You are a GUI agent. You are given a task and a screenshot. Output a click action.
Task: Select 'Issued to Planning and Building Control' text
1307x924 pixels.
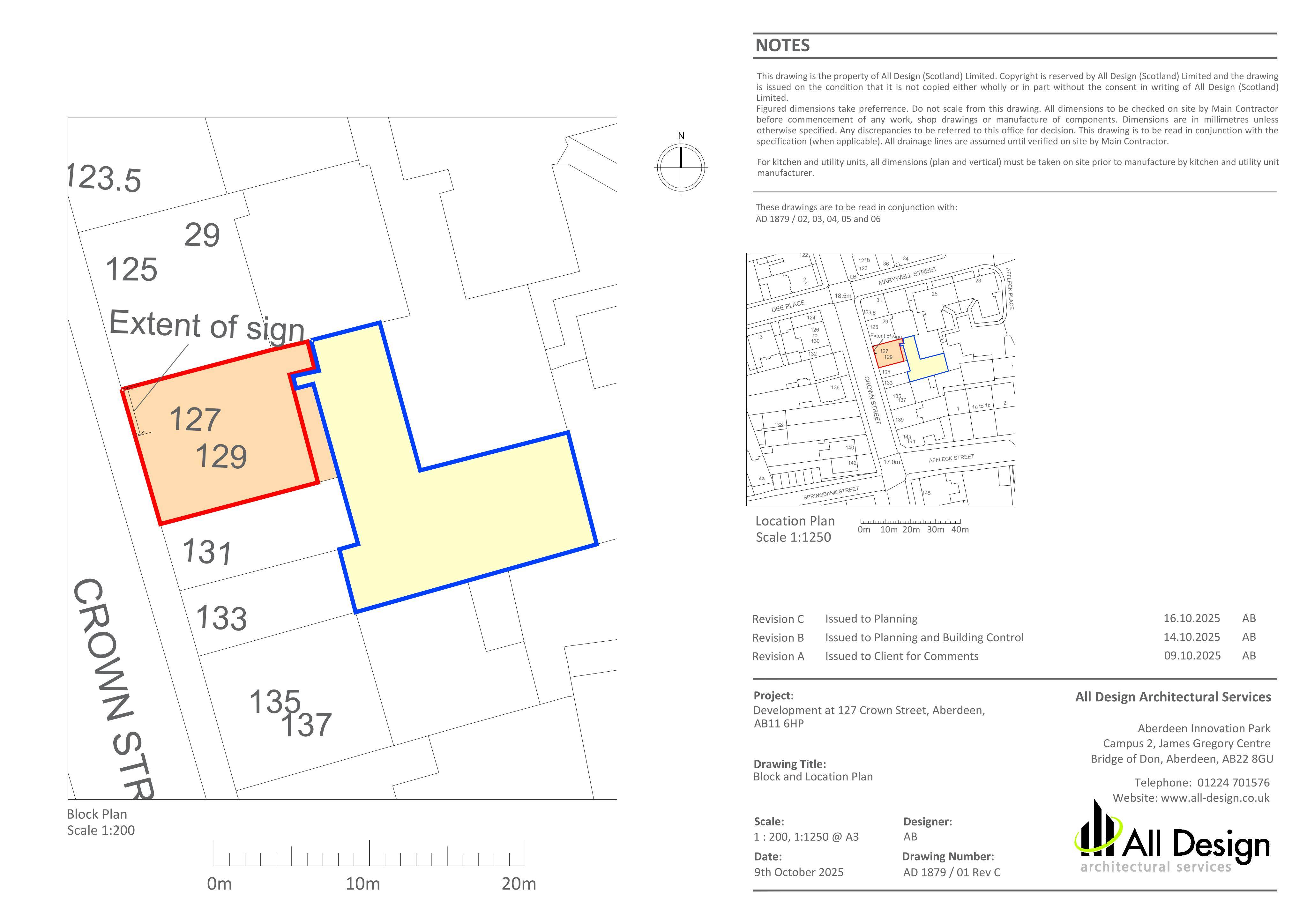pyautogui.click(x=924, y=637)
